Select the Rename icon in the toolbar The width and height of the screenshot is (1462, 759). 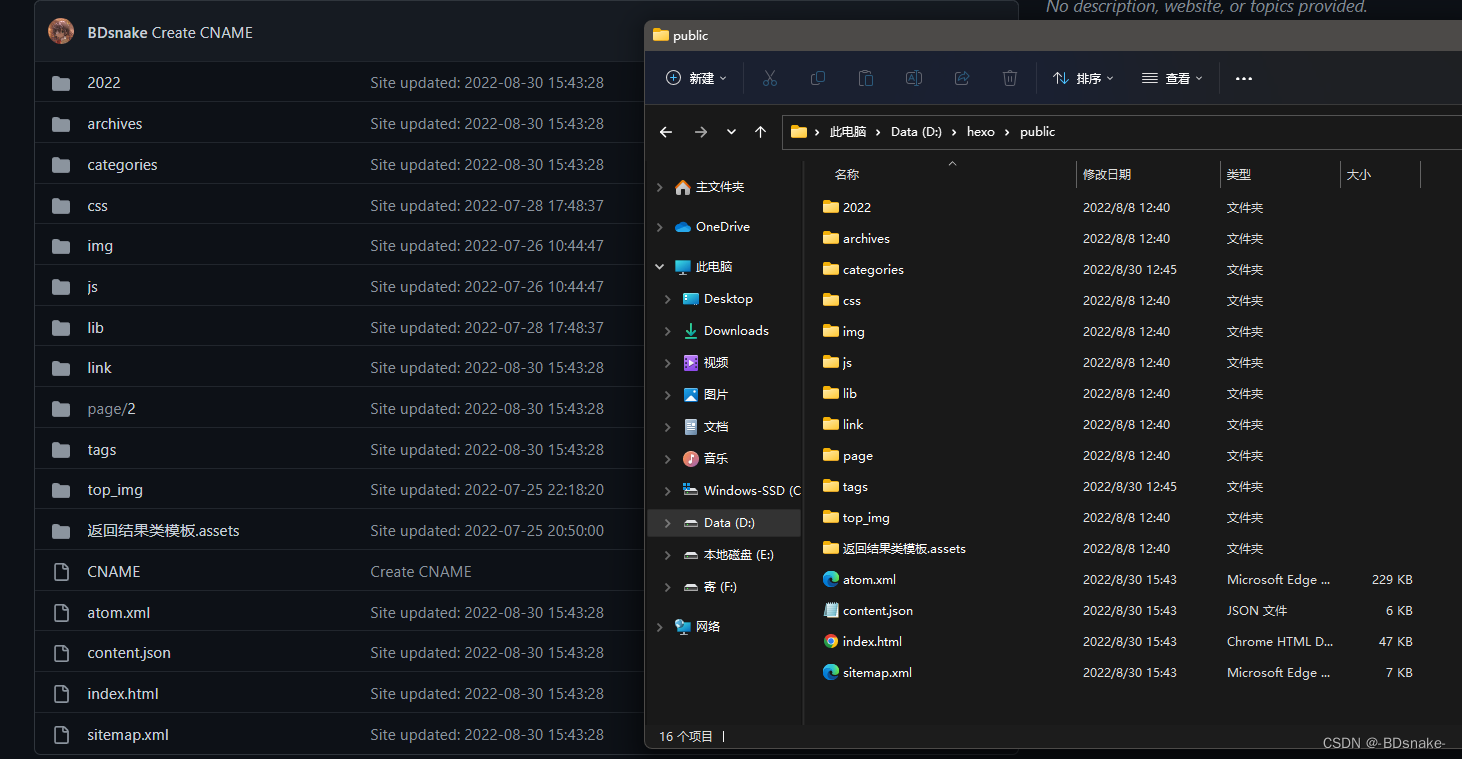[x=913, y=78]
